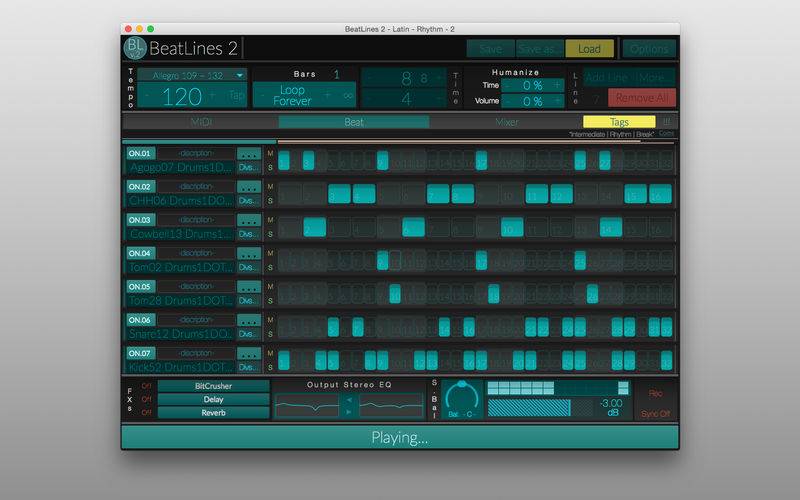
Task: Open Dvs. selector on Snare12 line
Action: click(x=249, y=334)
